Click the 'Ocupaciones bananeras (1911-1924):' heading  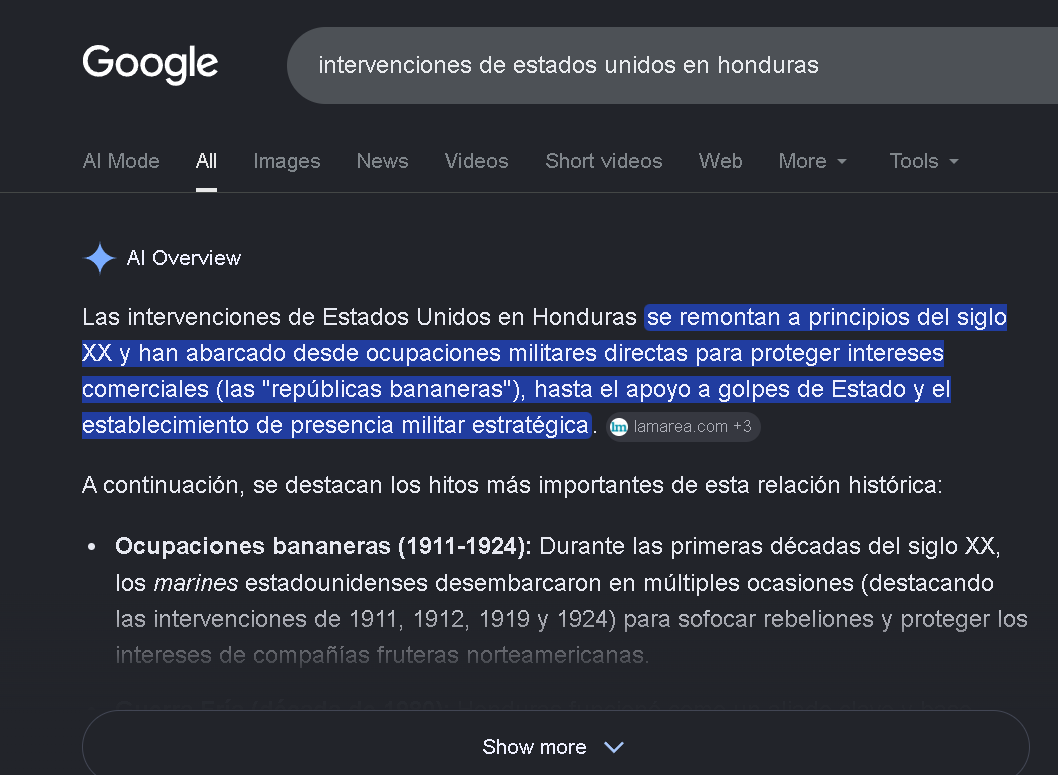pyautogui.click(x=323, y=546)
